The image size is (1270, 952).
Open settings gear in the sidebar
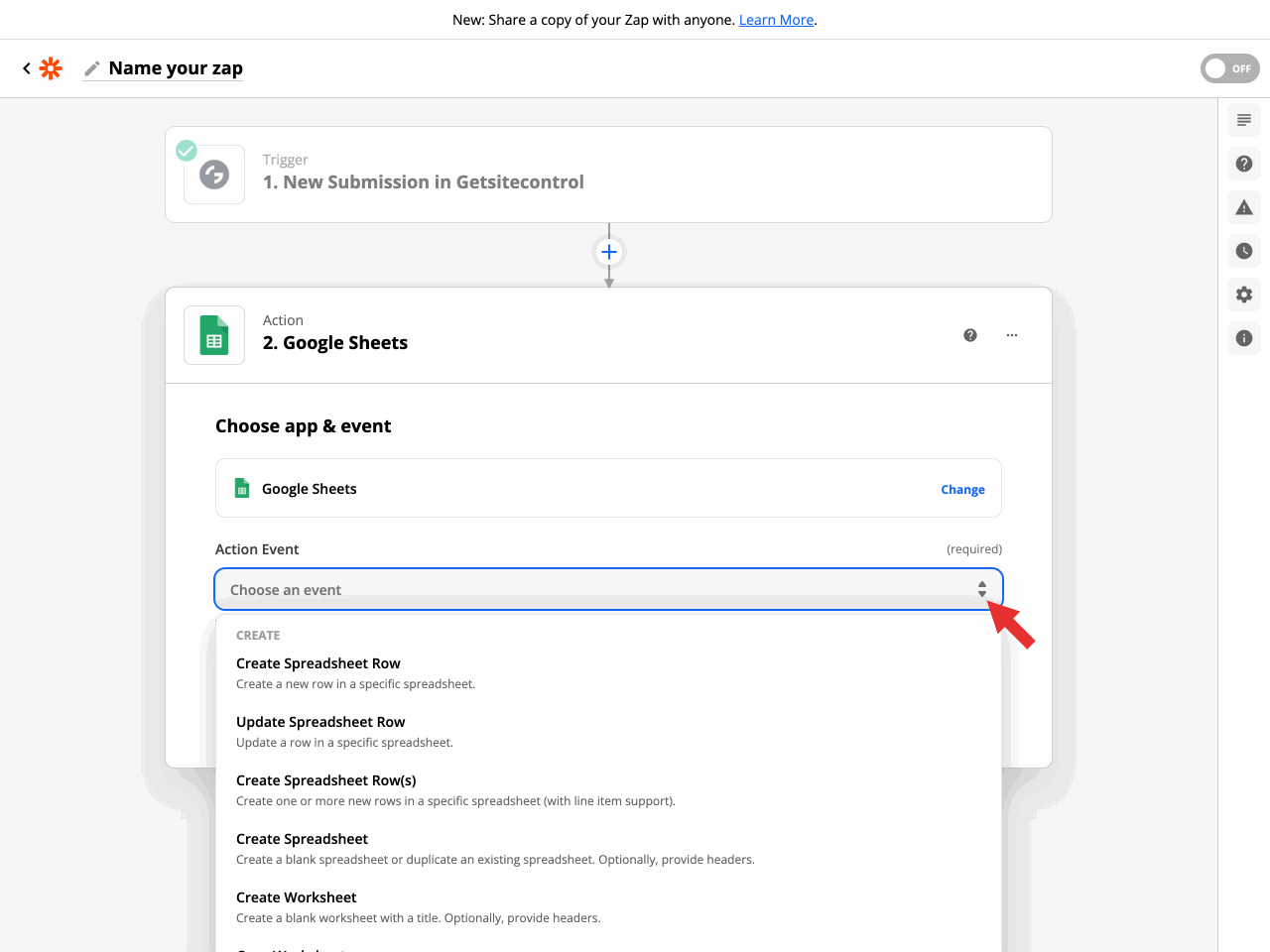1243,295
